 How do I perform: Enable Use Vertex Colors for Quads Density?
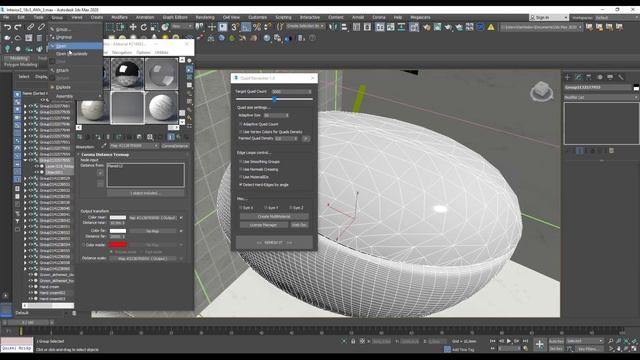pyautogui.click(x=241, y=132)
